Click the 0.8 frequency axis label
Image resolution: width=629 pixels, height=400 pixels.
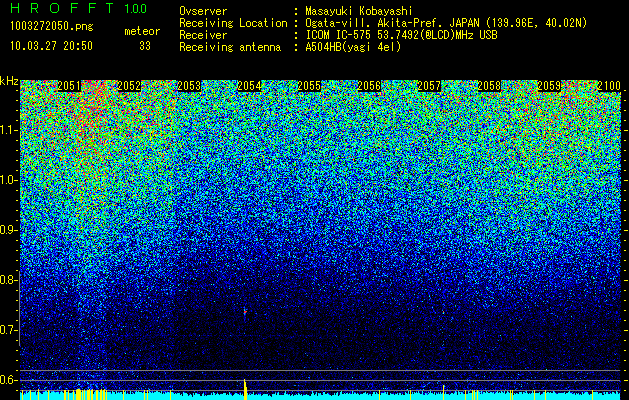pos(7,280)
